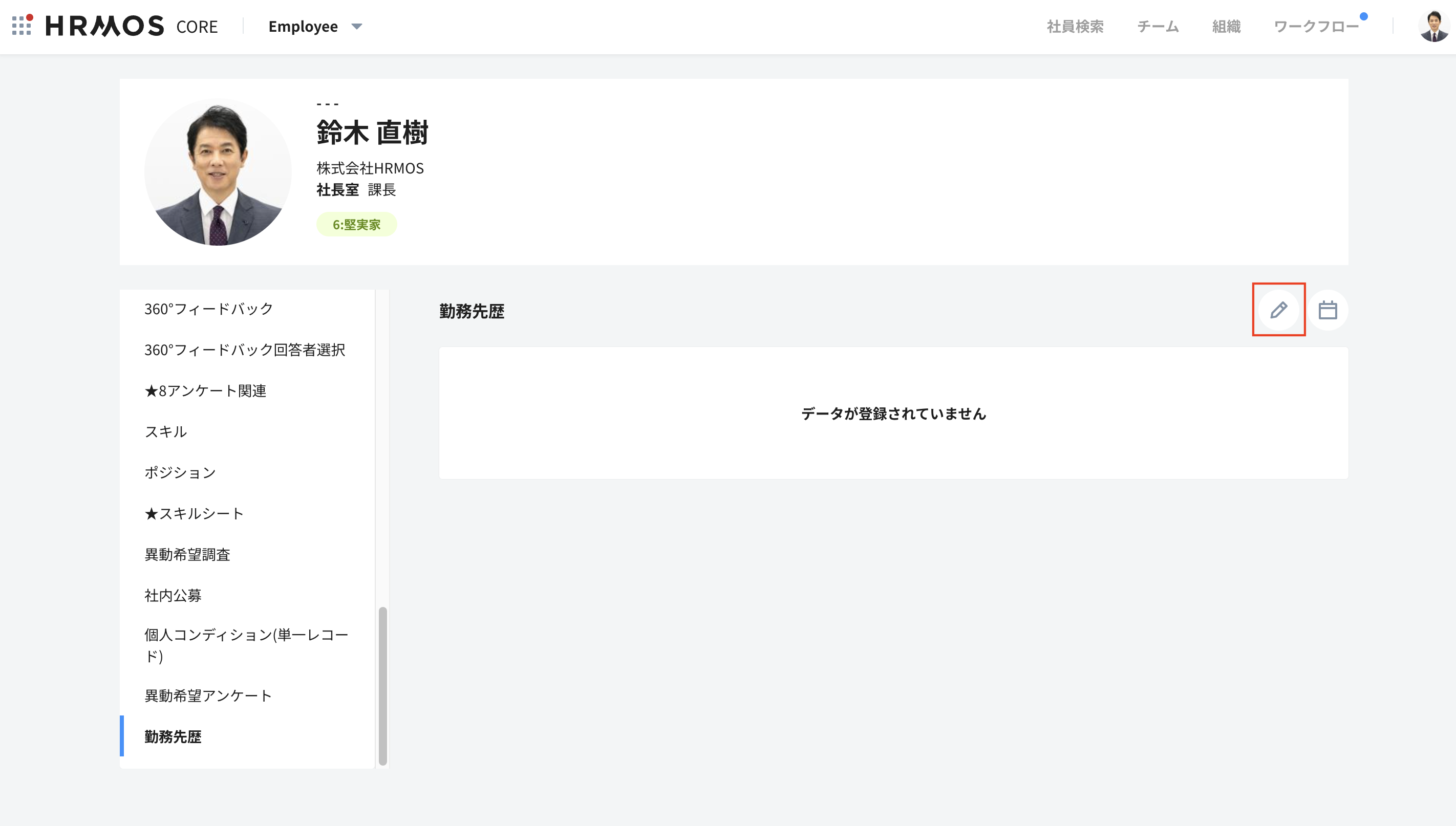Select the 社内公募 sidebar entry
The width and height of the screenshot is (1456, 826).
tap(173, 595)
